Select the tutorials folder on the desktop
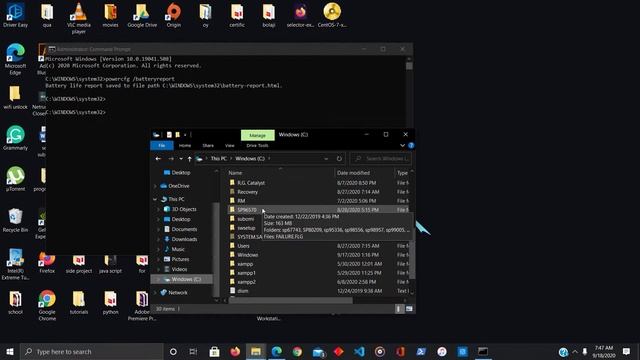 point(78,302)
